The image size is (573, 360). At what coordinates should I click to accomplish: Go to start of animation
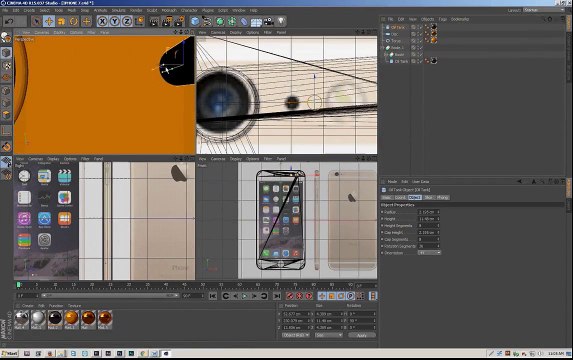coord(213,296)
